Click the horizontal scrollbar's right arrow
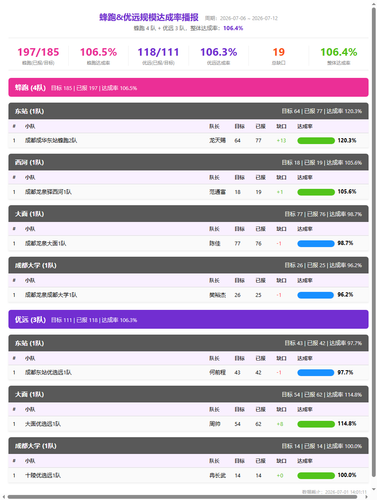This screenshot has width=377, height=500. (x=368, y=497)
